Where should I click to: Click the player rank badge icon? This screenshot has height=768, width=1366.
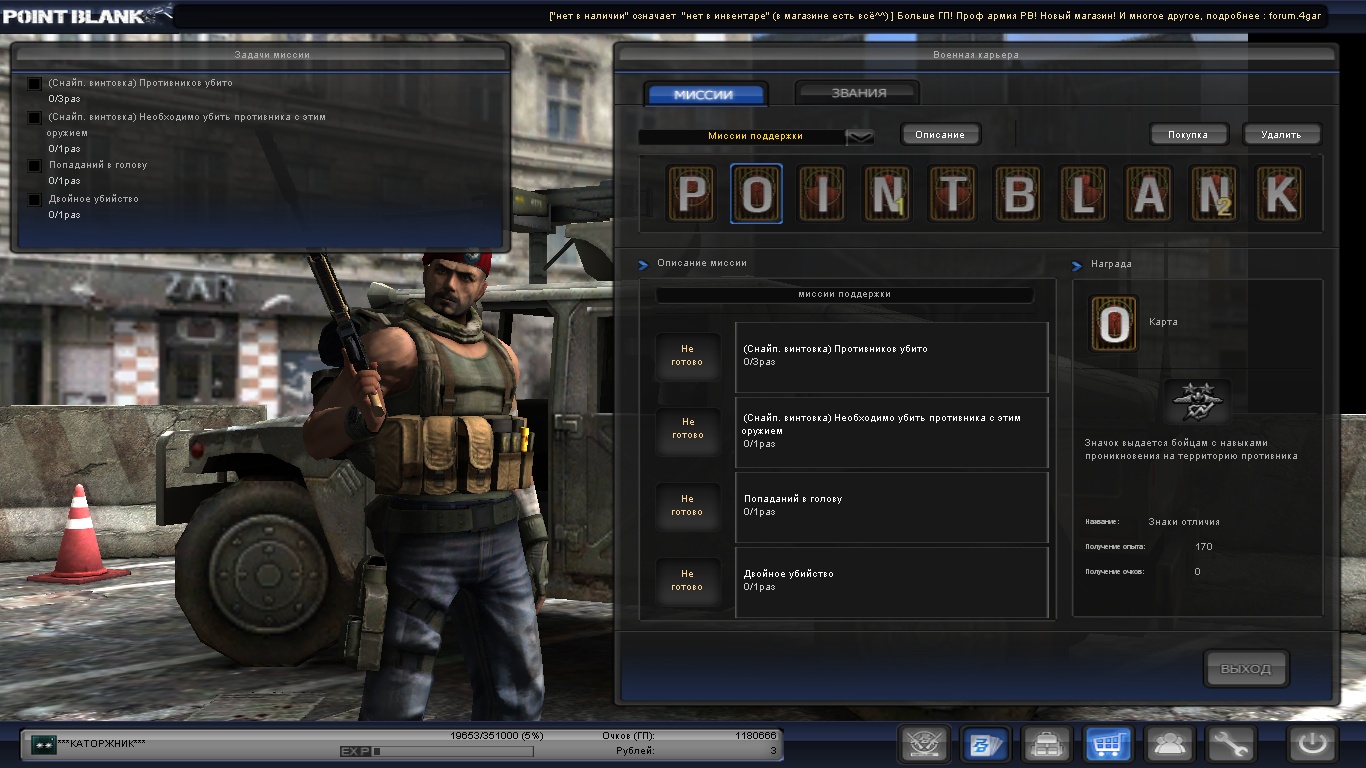[44, 744]
